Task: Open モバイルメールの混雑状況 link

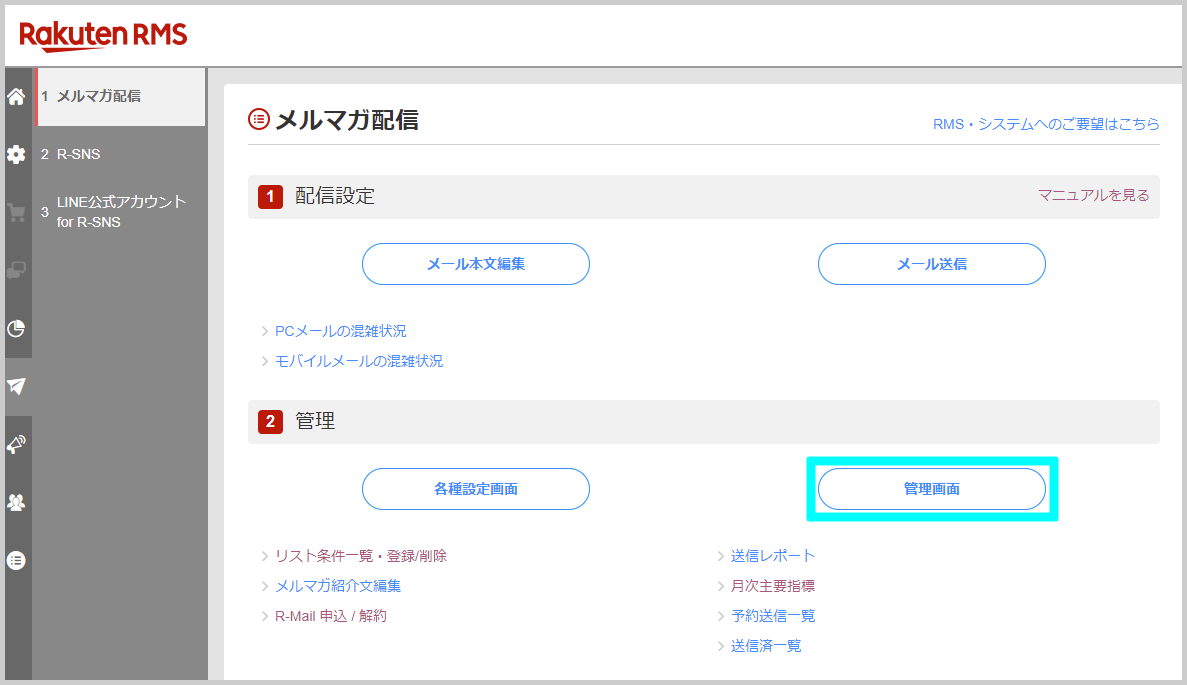Action: tap(359, 361)
